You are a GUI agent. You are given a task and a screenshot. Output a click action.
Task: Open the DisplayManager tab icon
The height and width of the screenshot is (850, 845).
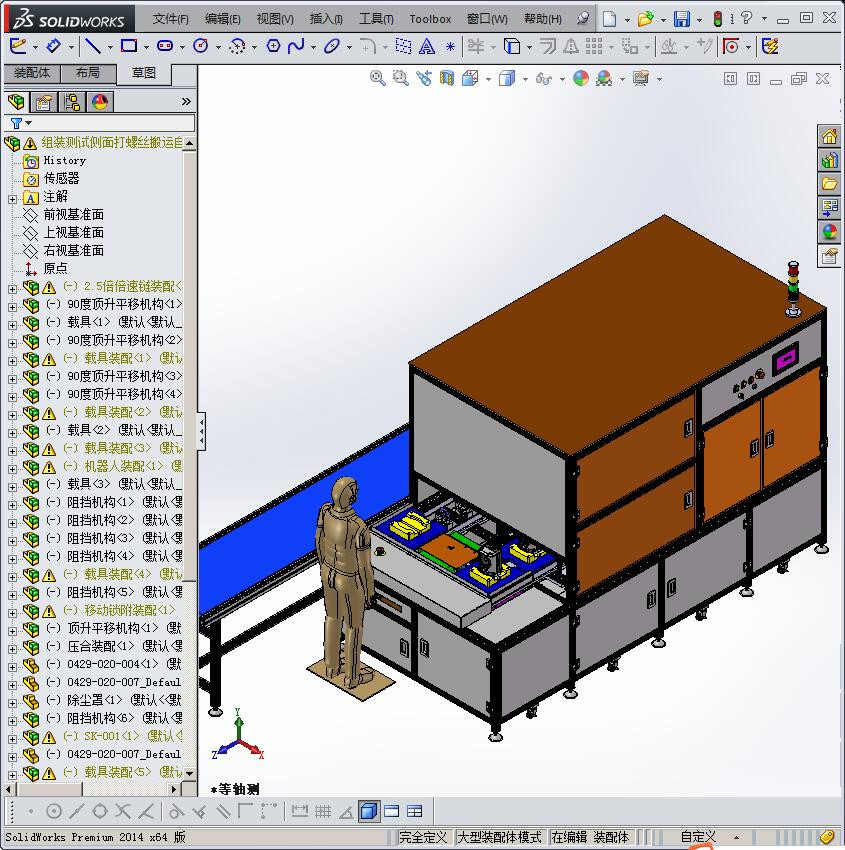[100, 102]
